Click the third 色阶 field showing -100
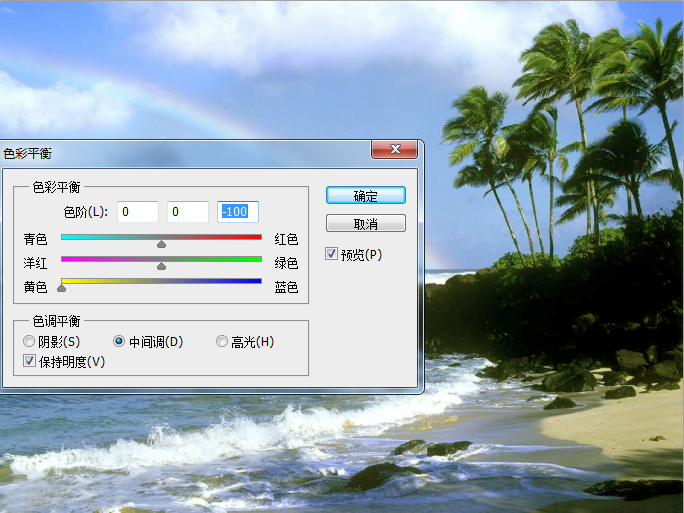This screenshot has width=684, height=513. tap(238, 212)
